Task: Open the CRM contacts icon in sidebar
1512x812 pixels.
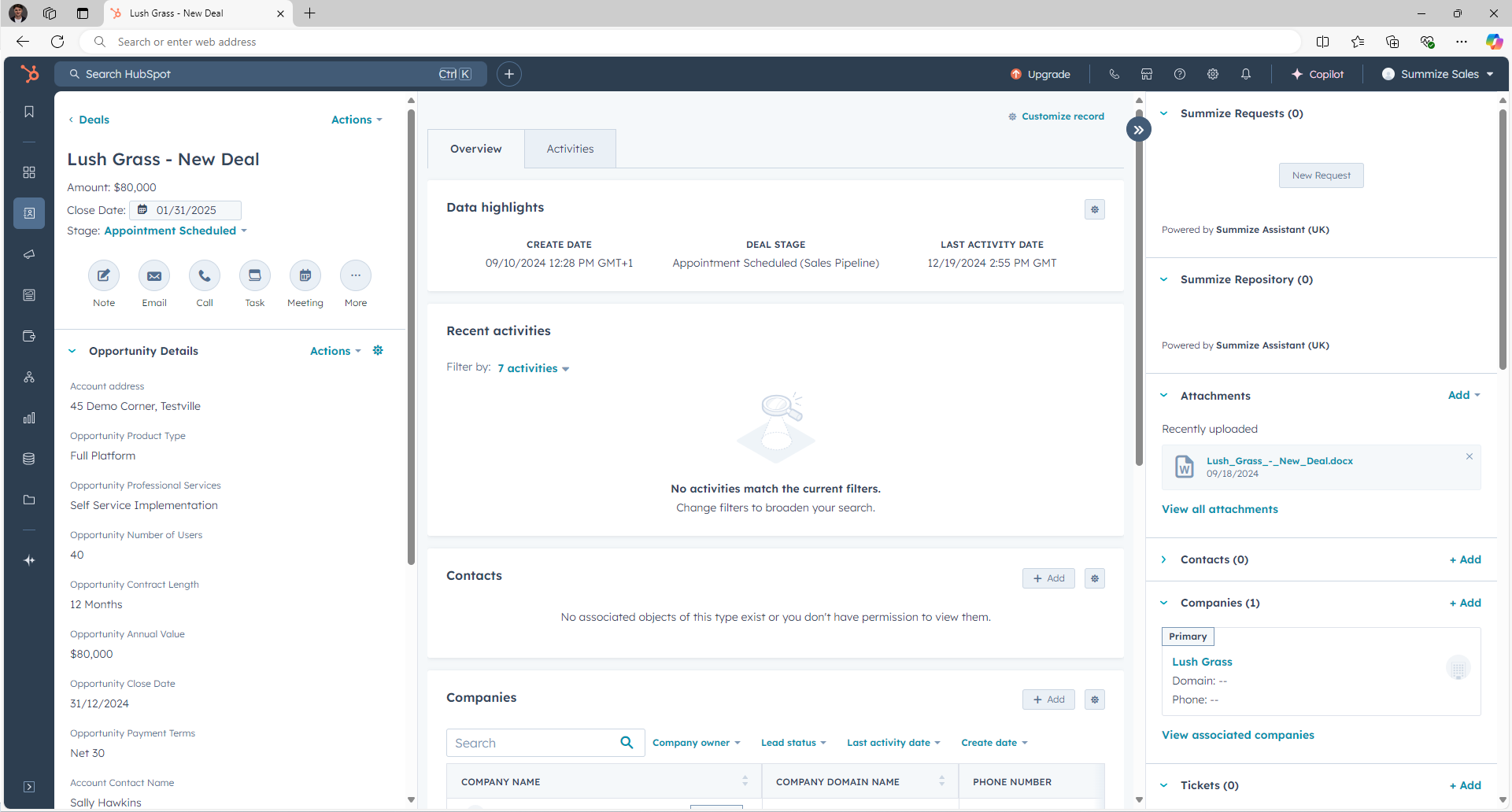Action: [x=29, y=213]
